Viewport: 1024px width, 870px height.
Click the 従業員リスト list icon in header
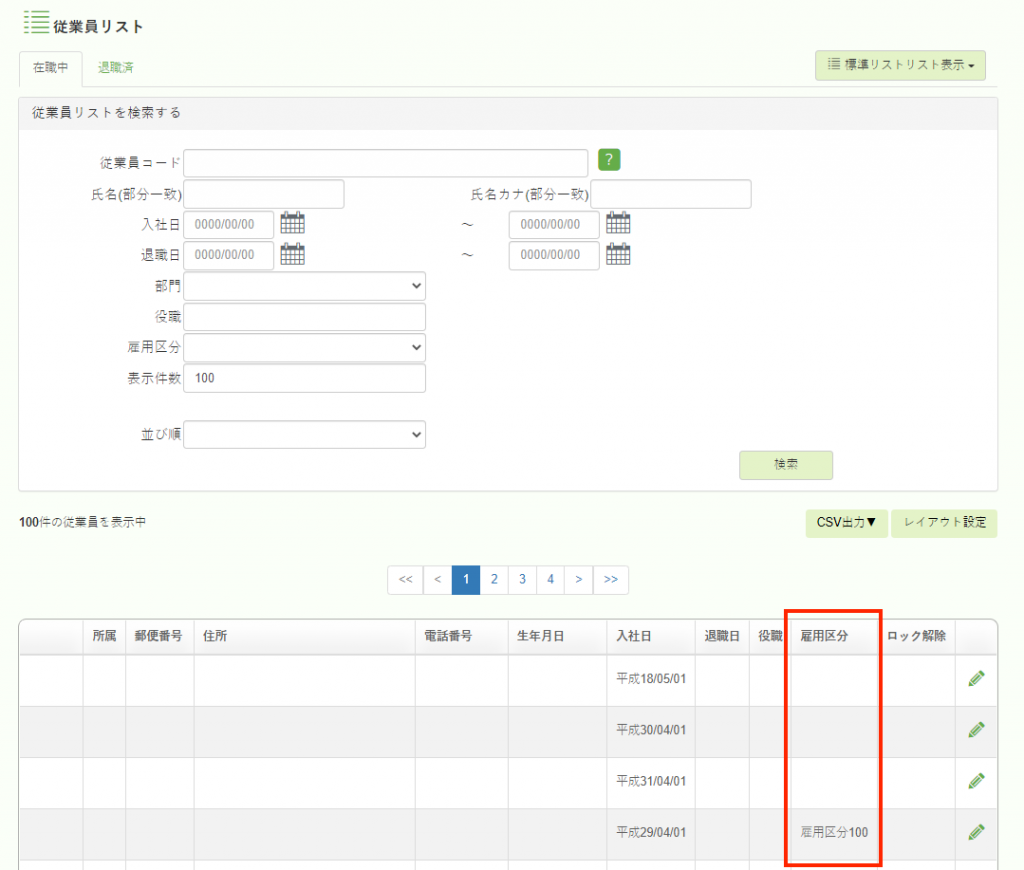[x=37, y=23]
